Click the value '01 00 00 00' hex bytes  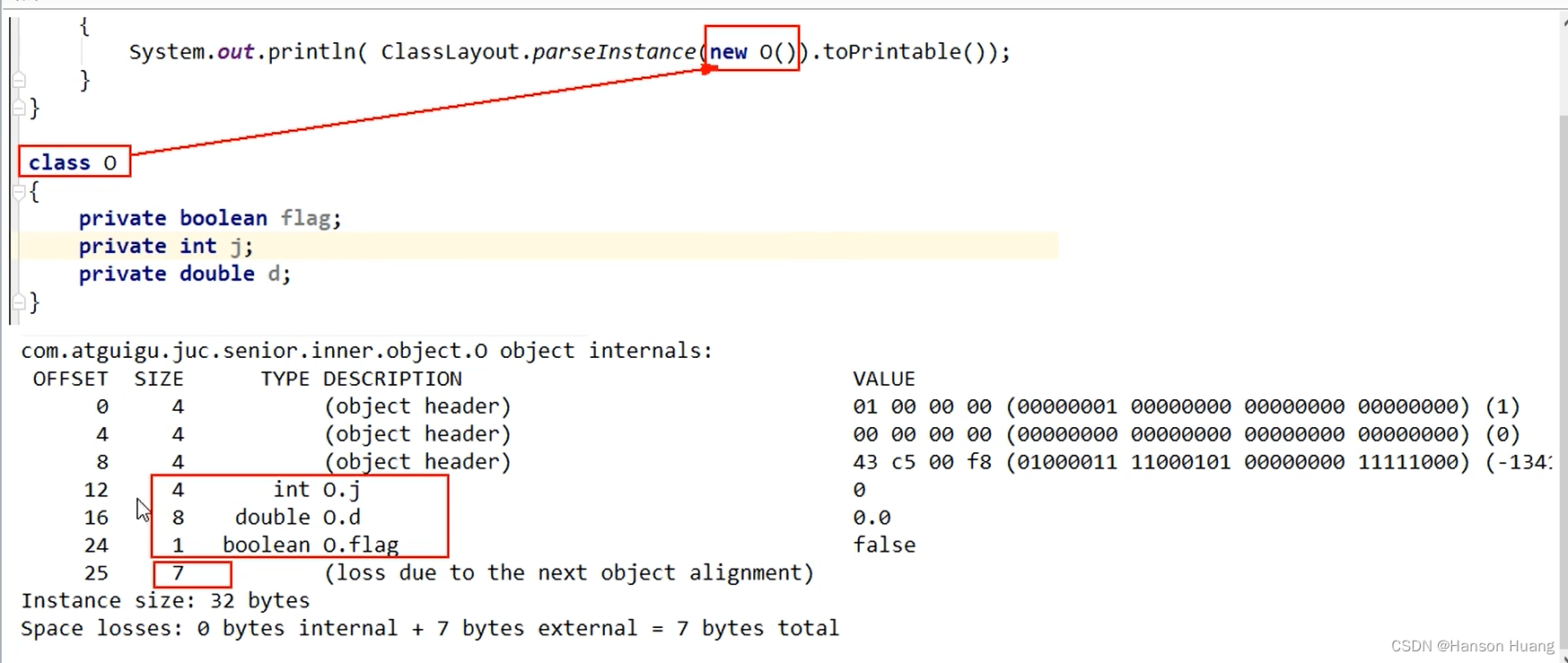(922, 406)
